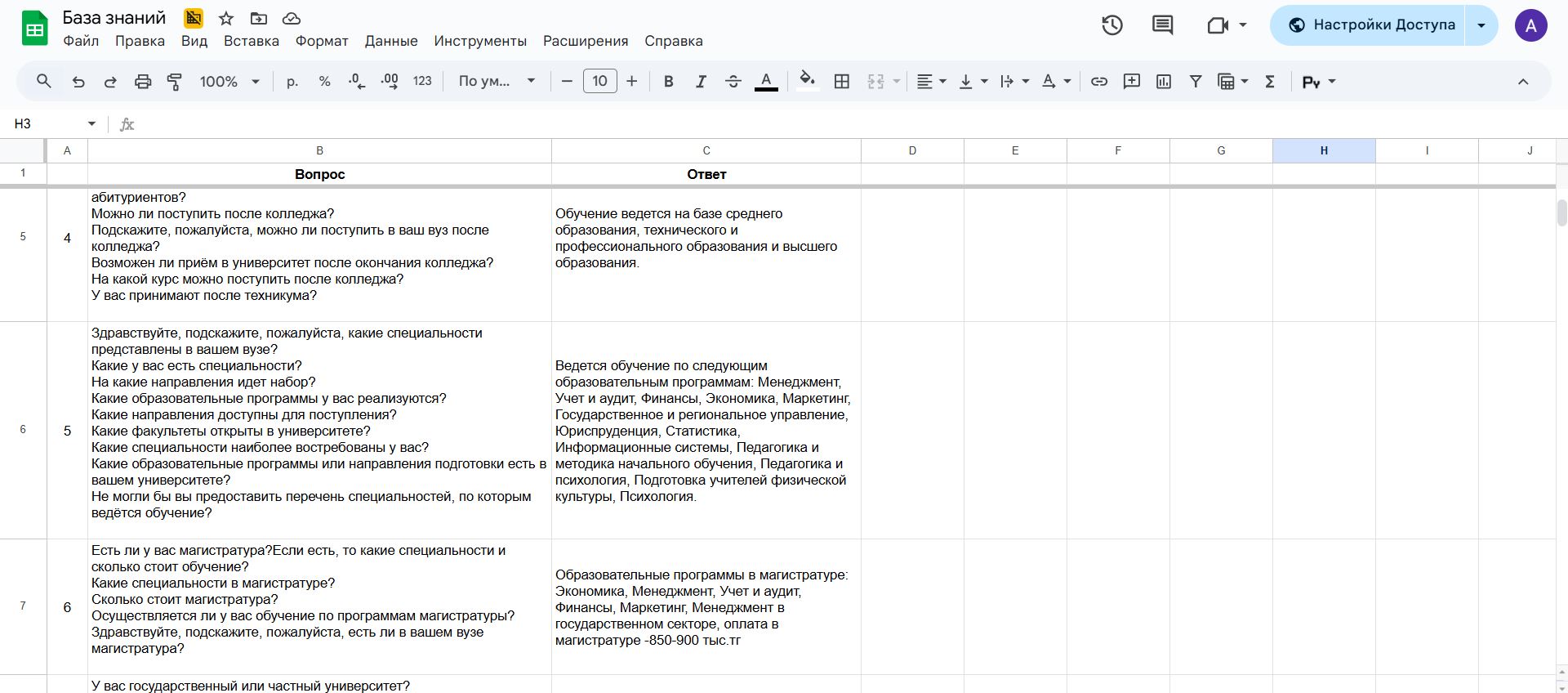Open version history clock icon
1568x693 pixels.
pos(1112,25)
